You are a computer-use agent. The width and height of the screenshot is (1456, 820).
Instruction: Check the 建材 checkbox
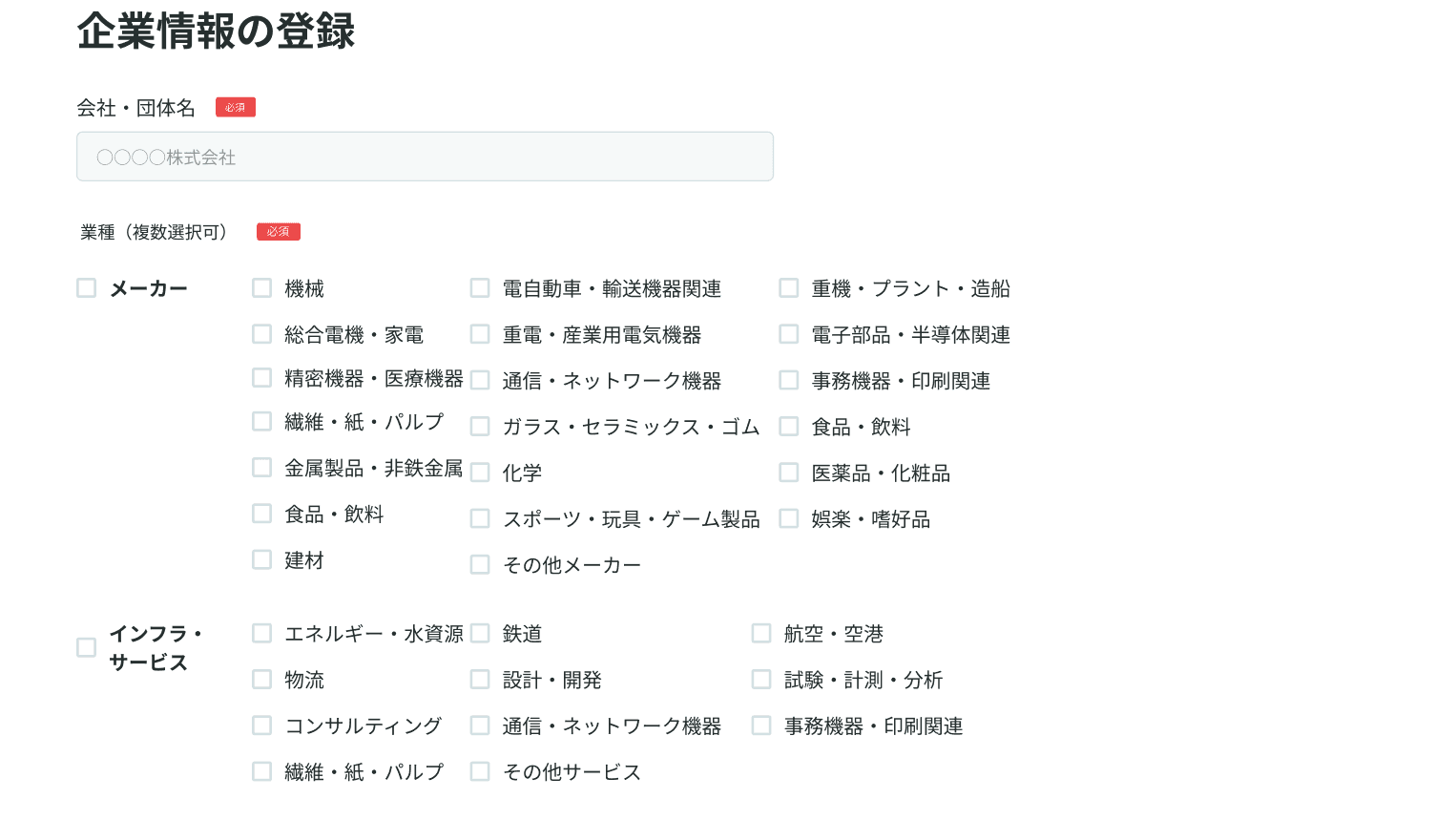[x=261, y=559]
